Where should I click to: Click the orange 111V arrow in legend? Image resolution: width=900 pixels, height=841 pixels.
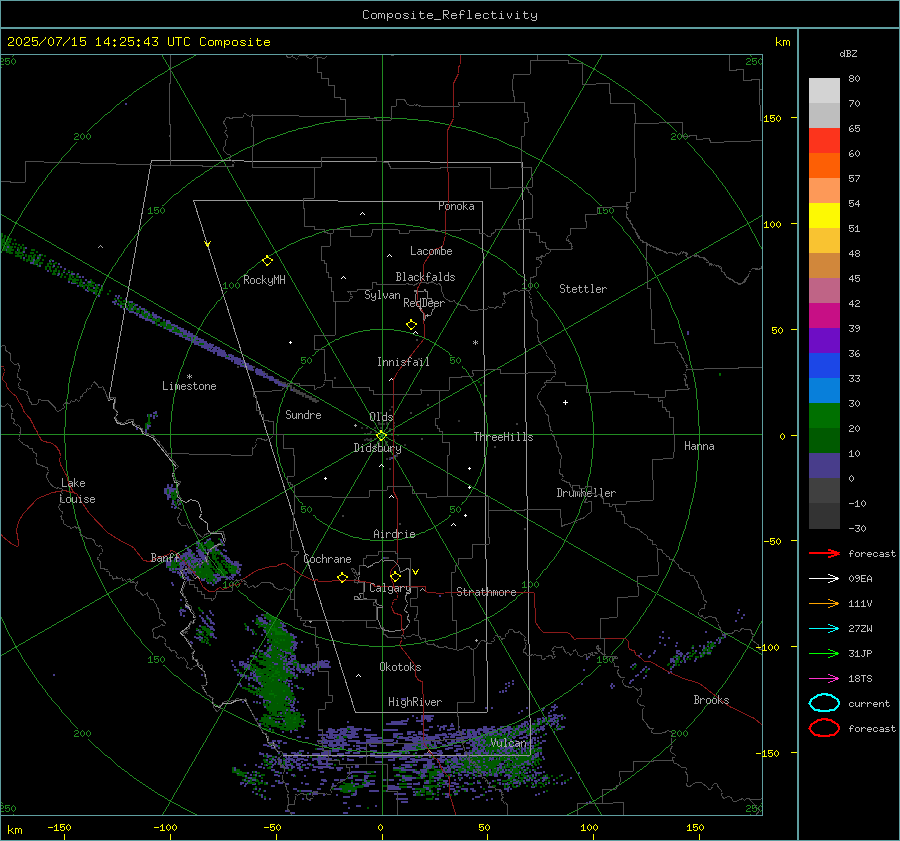point(824,603)
